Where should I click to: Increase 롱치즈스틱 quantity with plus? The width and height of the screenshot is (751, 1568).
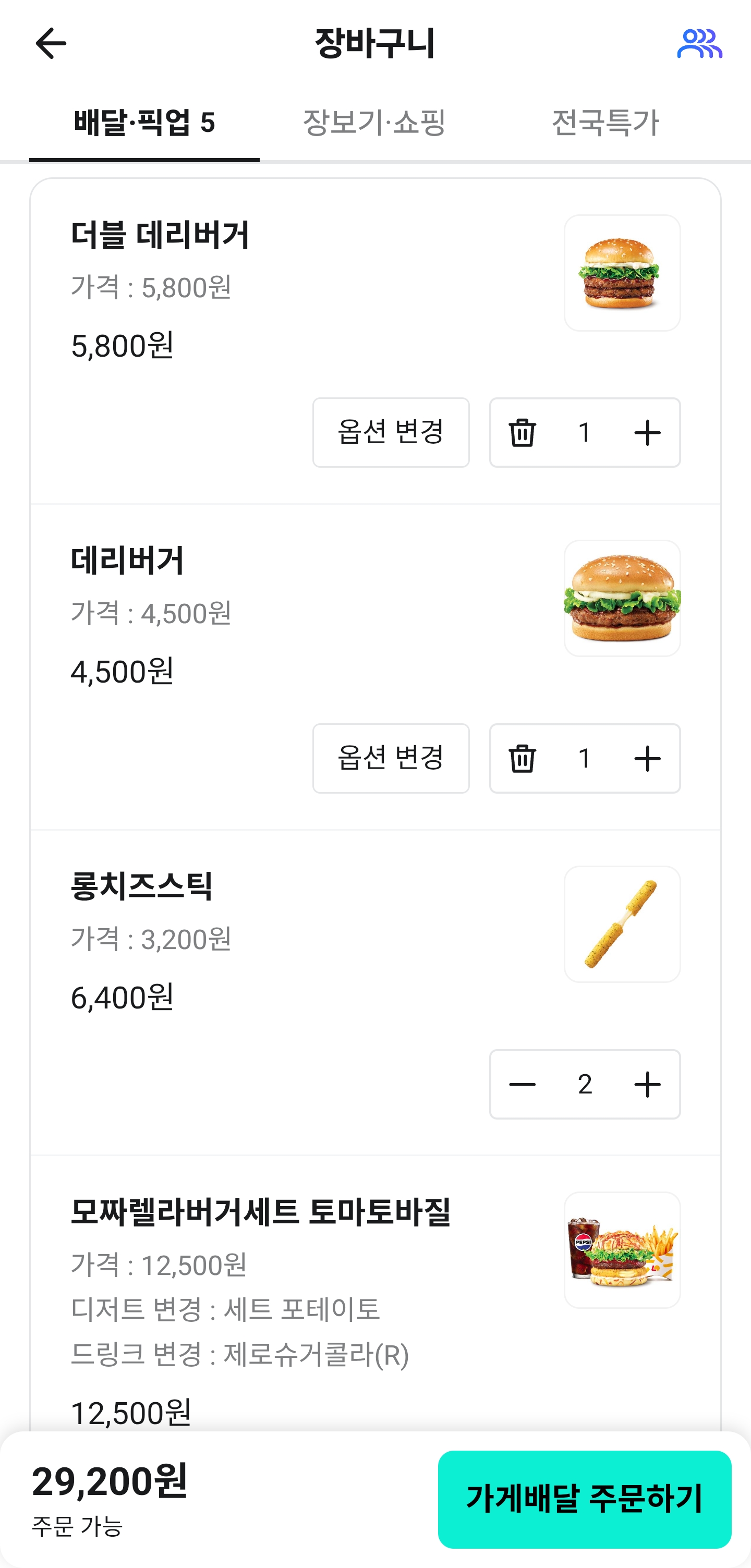click(x=647, y=1084)
